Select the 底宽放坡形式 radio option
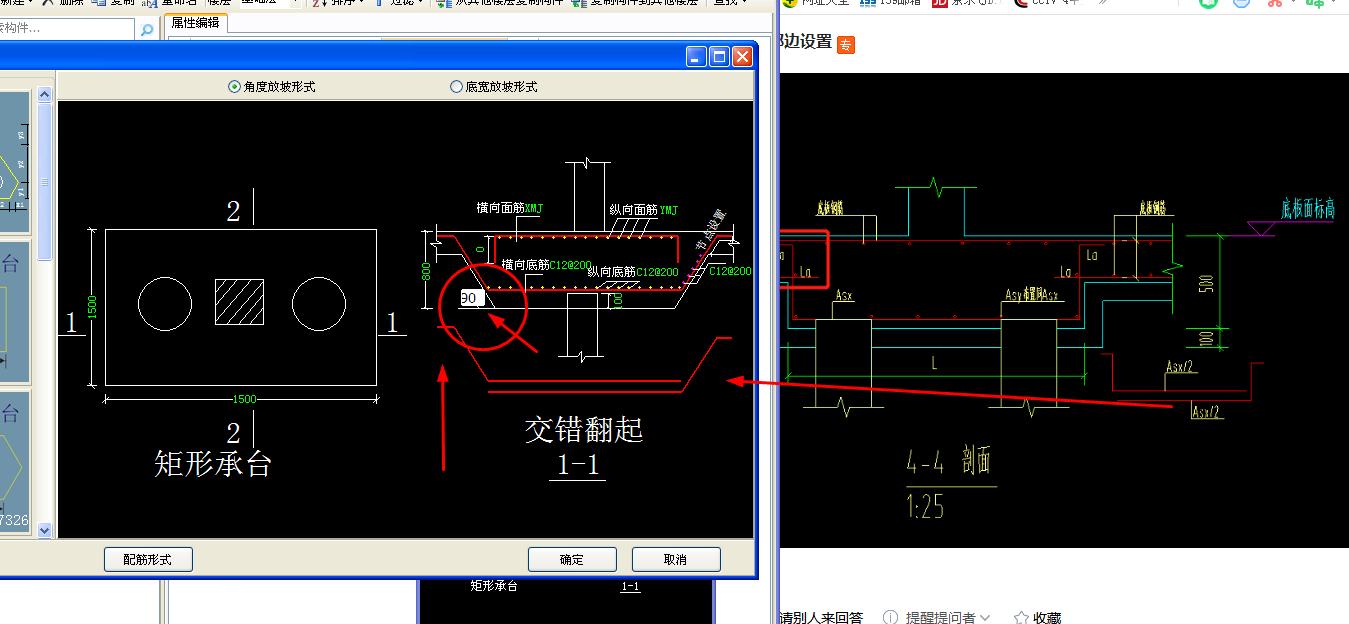Image resolution: width=1349 pixels, height=624 pixels. click(494, 87)
